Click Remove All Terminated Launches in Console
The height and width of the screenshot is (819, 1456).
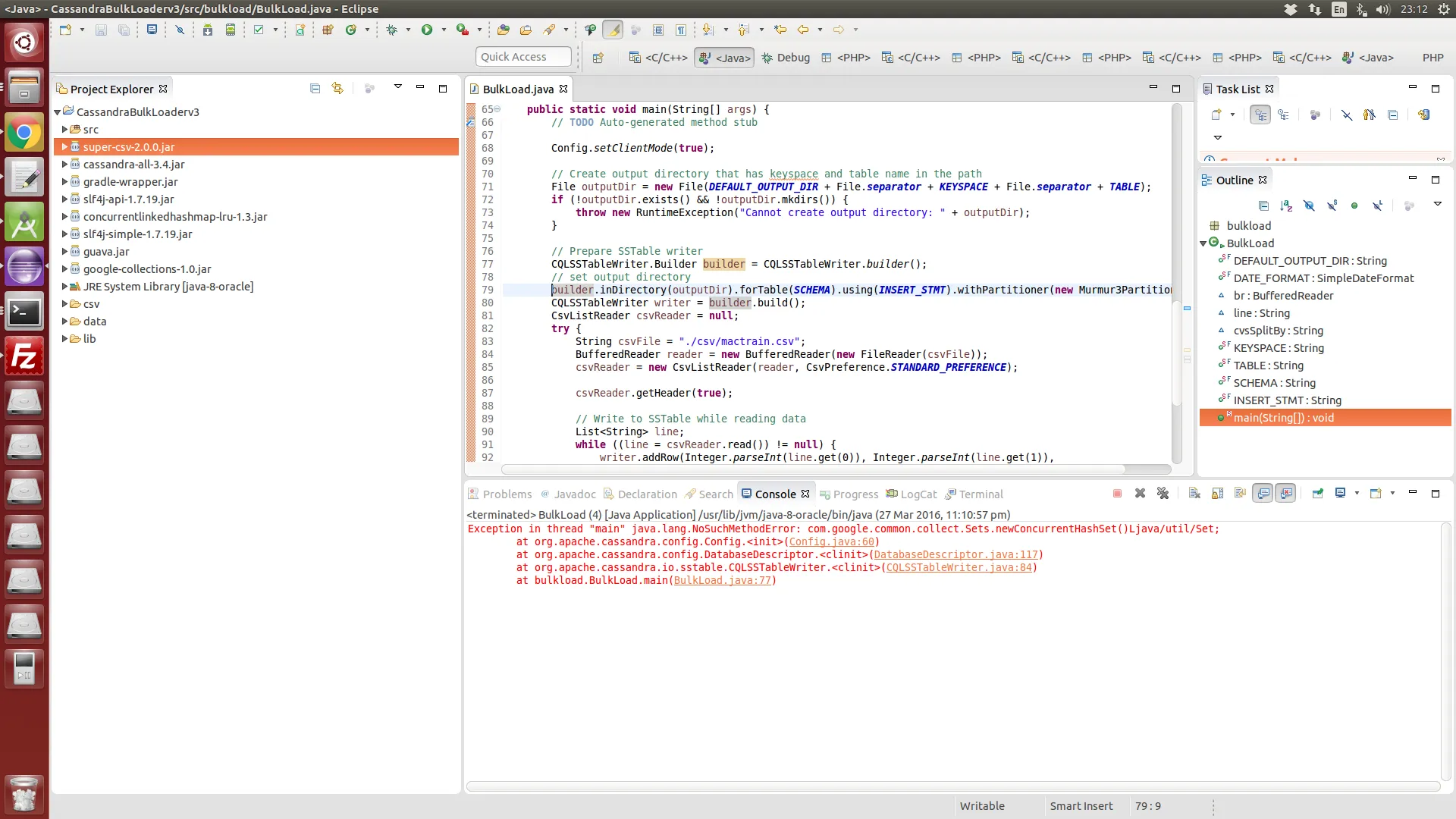pos(1163,494)
